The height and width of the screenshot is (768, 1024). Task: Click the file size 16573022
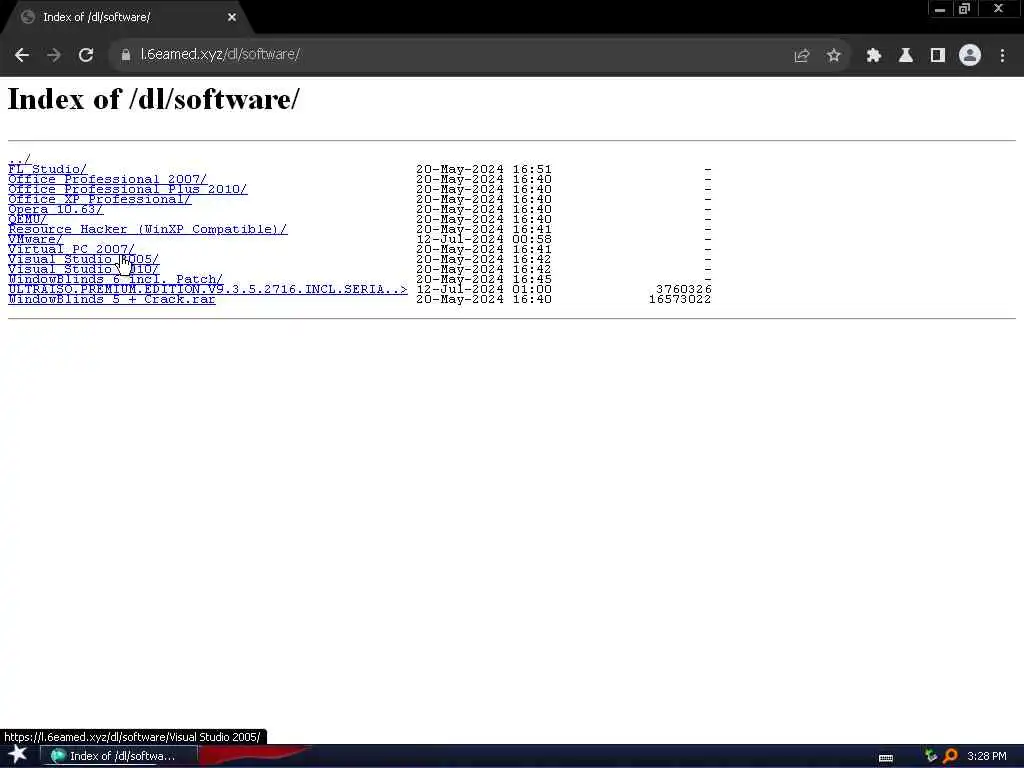pos(680,299)
